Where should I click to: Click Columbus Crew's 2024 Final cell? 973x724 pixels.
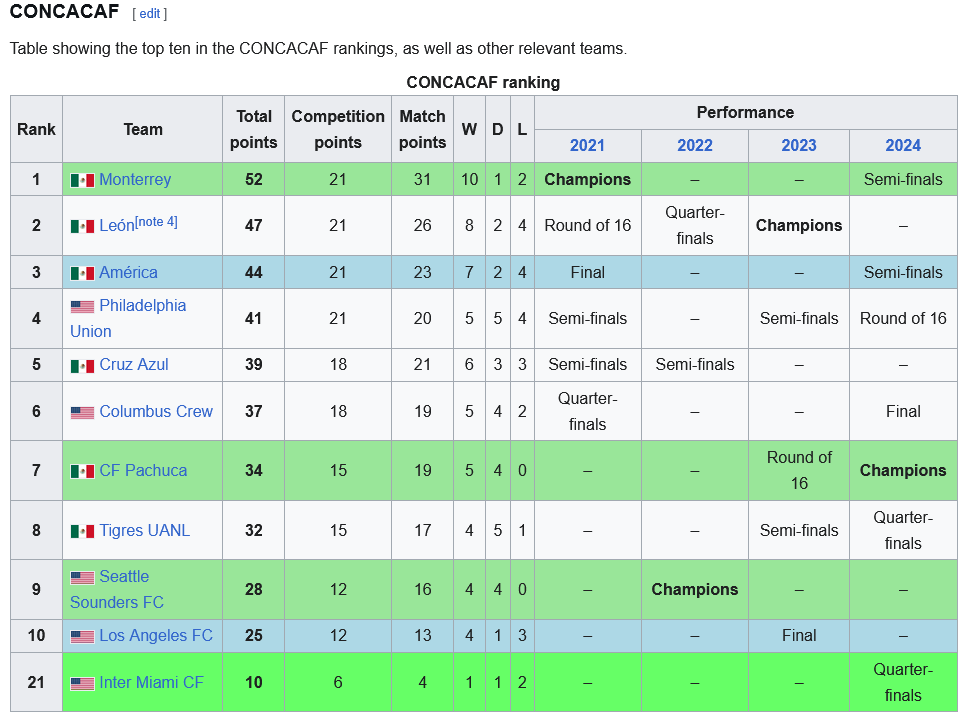click(903, 411)
